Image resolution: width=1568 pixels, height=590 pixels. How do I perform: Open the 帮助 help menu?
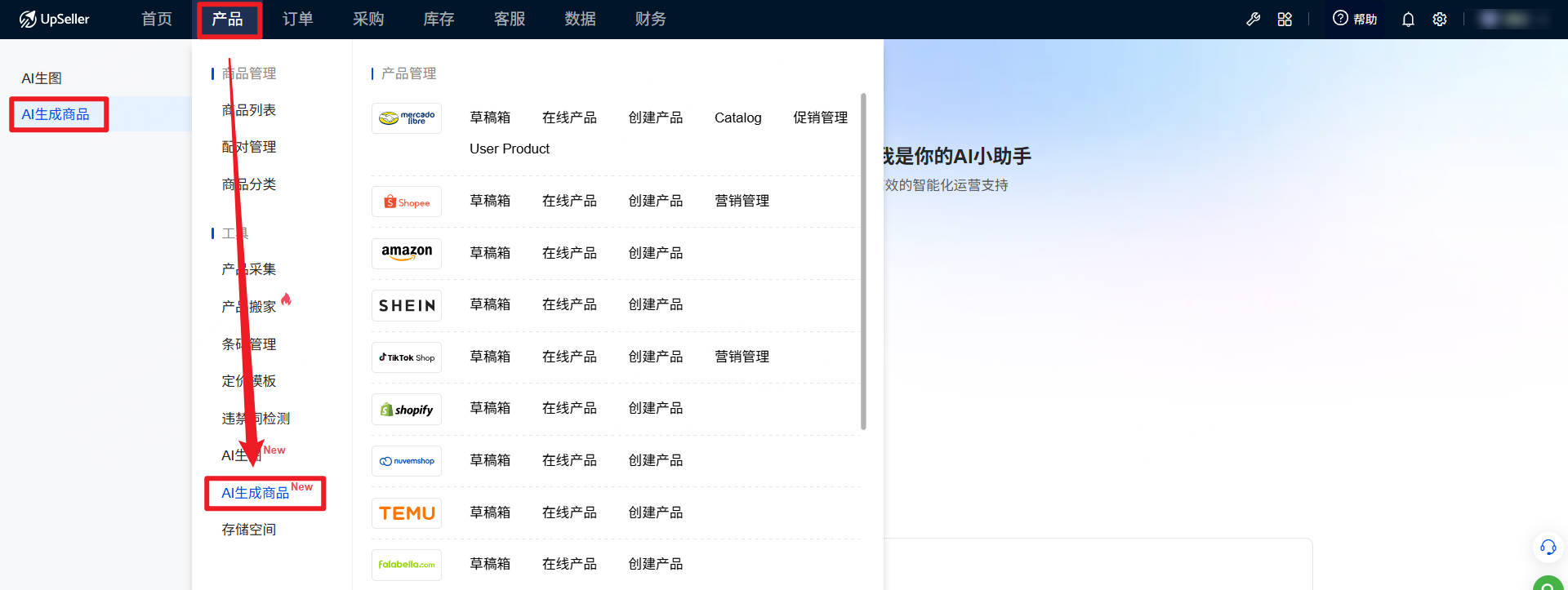(x=1355, y=19)
